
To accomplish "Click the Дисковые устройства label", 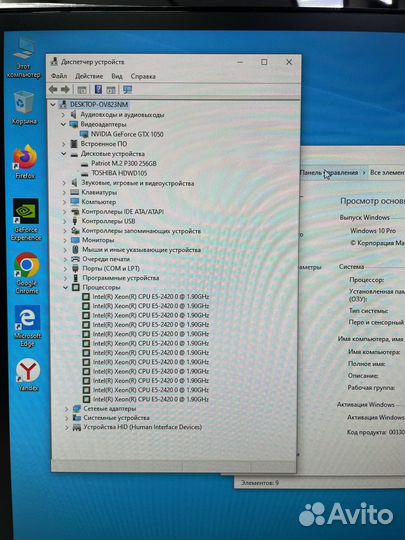I will (x=113, y=154).
